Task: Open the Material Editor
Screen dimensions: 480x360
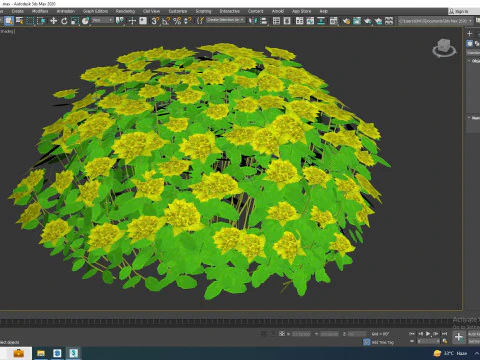Action: pyautogui.click(x=334, y=21)
